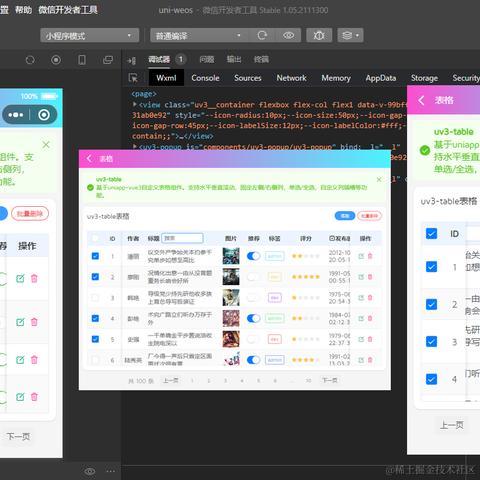The height and width of the screenshot is (480, 480).
Task: Click the stacked layers clear-cache icon
Action: [x=347, y=35]
